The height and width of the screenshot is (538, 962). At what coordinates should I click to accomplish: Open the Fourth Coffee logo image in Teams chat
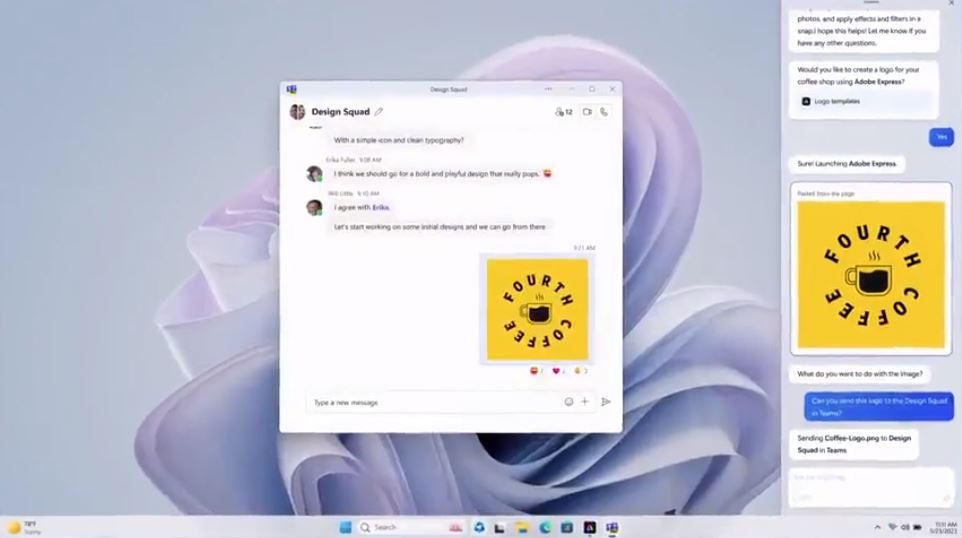click(537, 309)
